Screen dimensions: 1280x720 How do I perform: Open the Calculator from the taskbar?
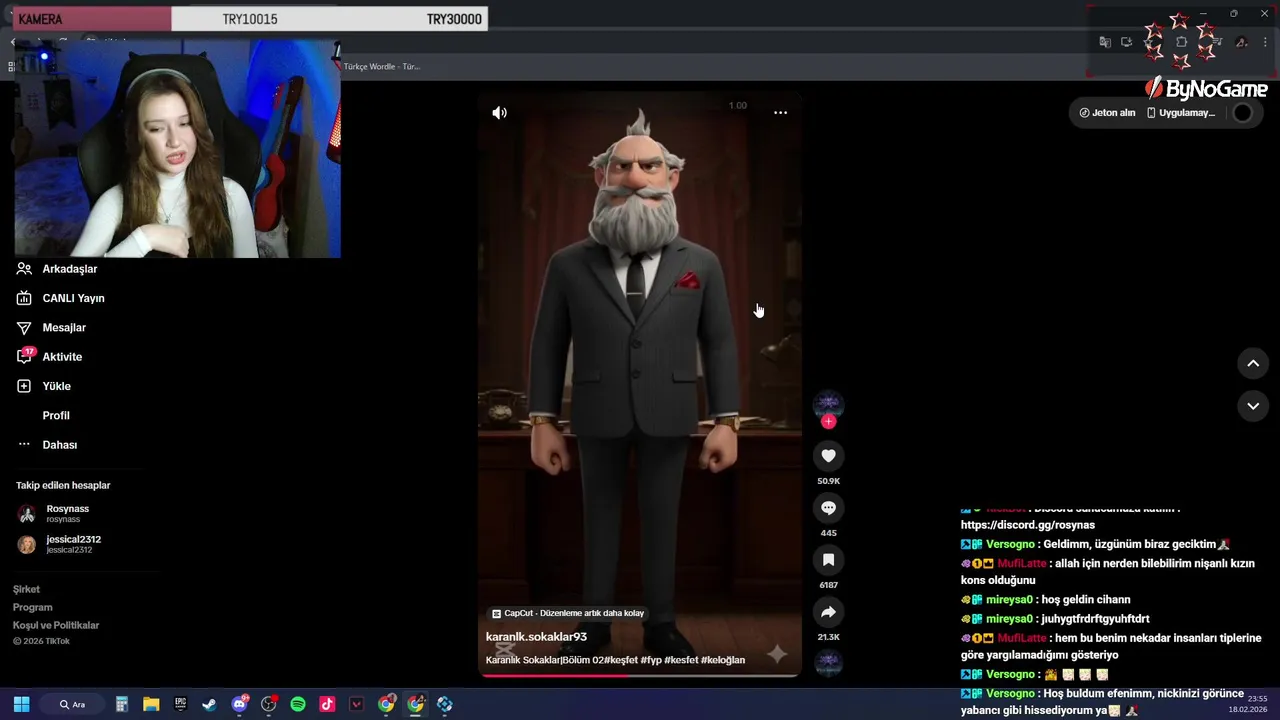tap(122, 704)
